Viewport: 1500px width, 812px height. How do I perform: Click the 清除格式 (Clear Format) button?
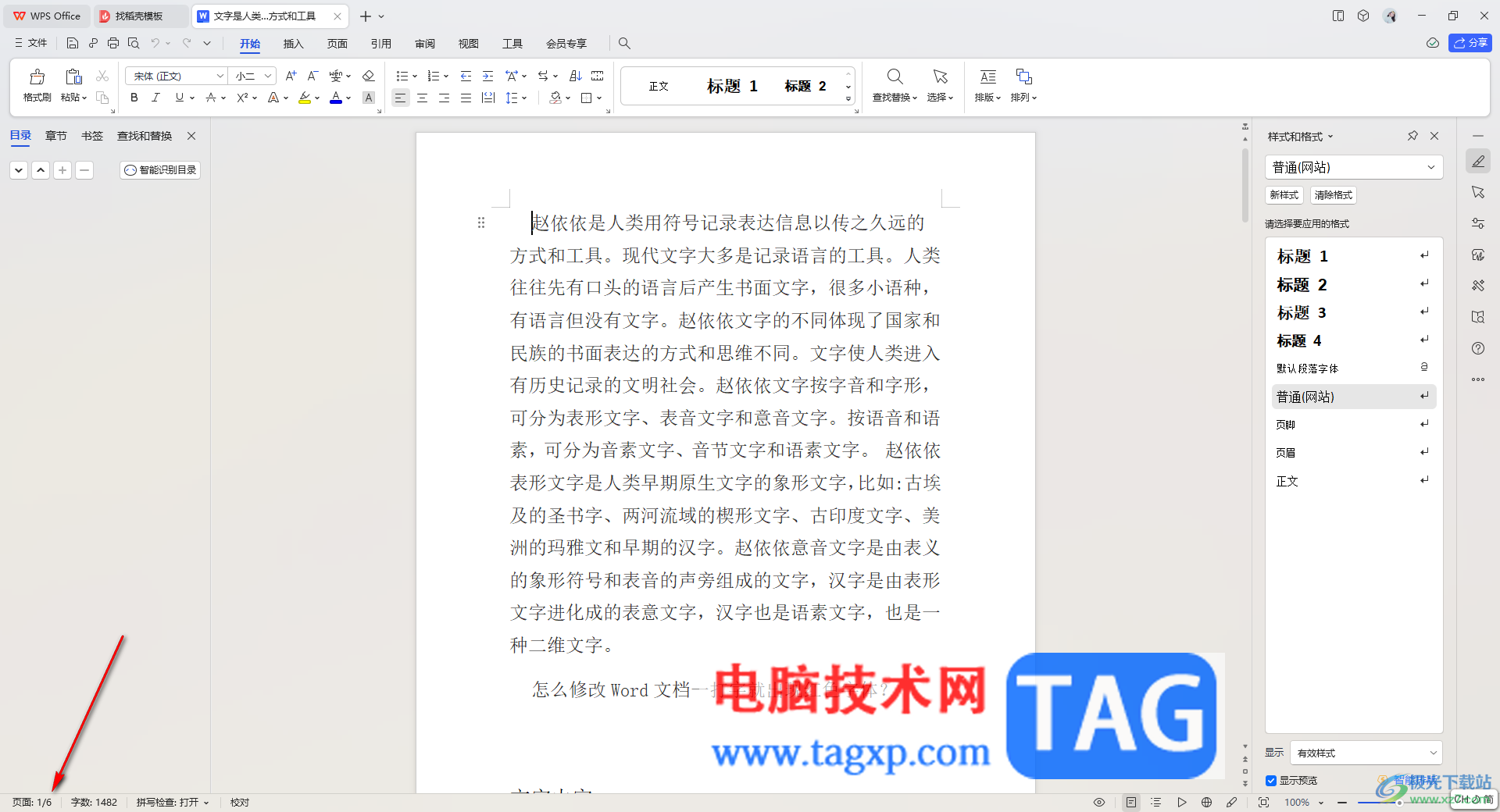[x=1333, y=195]
